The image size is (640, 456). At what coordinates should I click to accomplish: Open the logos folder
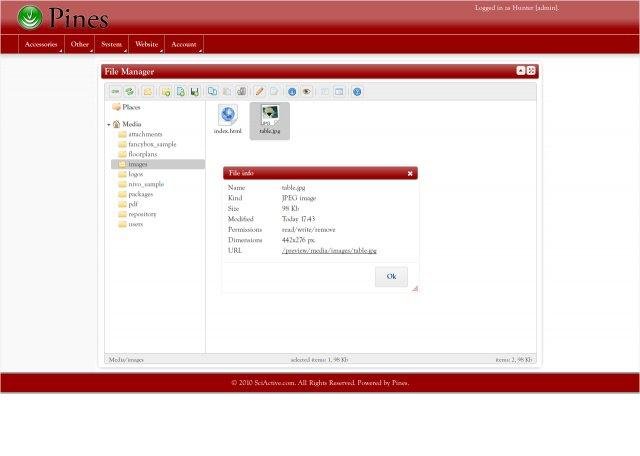click(131, 174)
